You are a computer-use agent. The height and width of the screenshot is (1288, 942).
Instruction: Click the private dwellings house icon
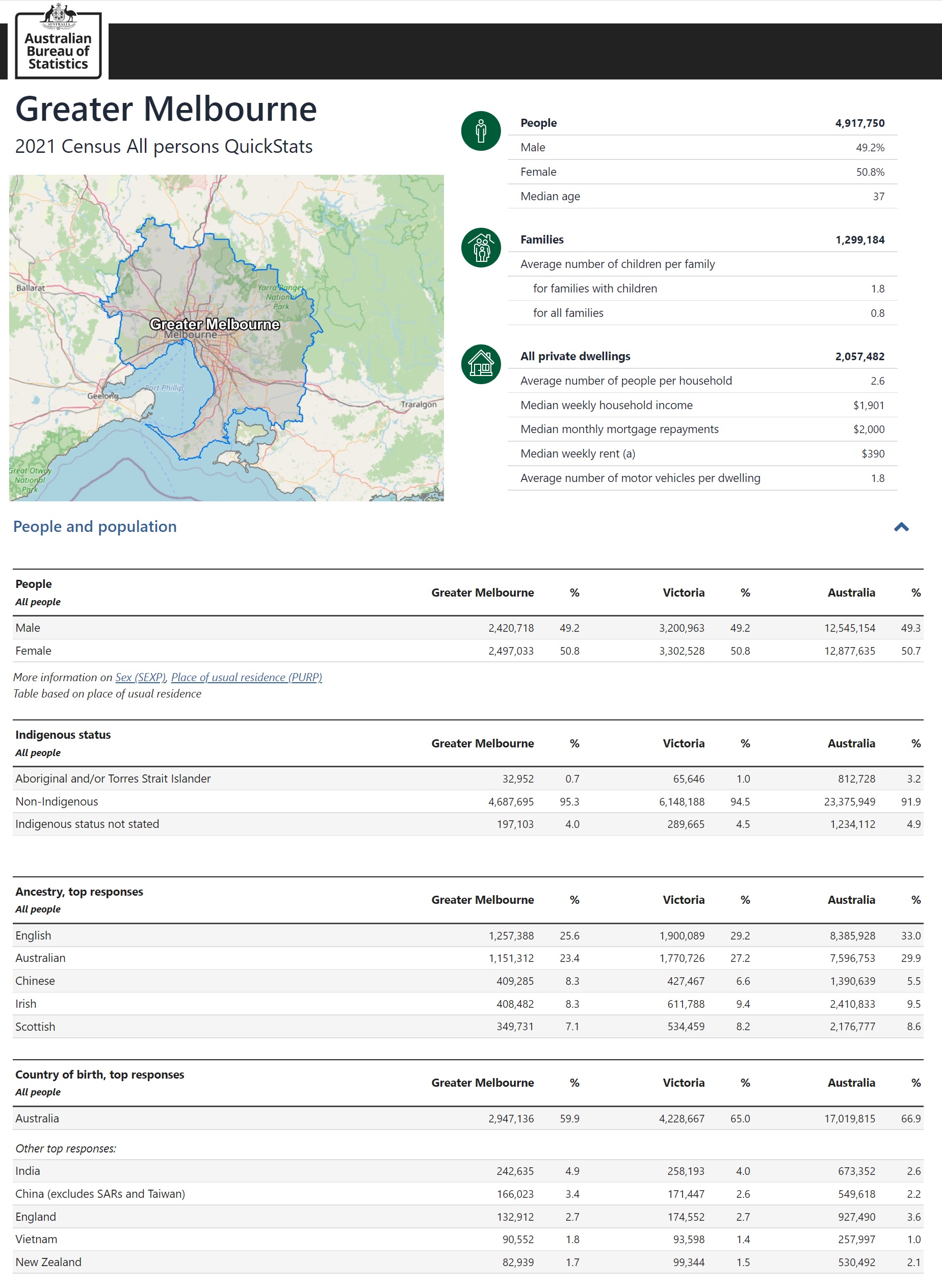481,363
